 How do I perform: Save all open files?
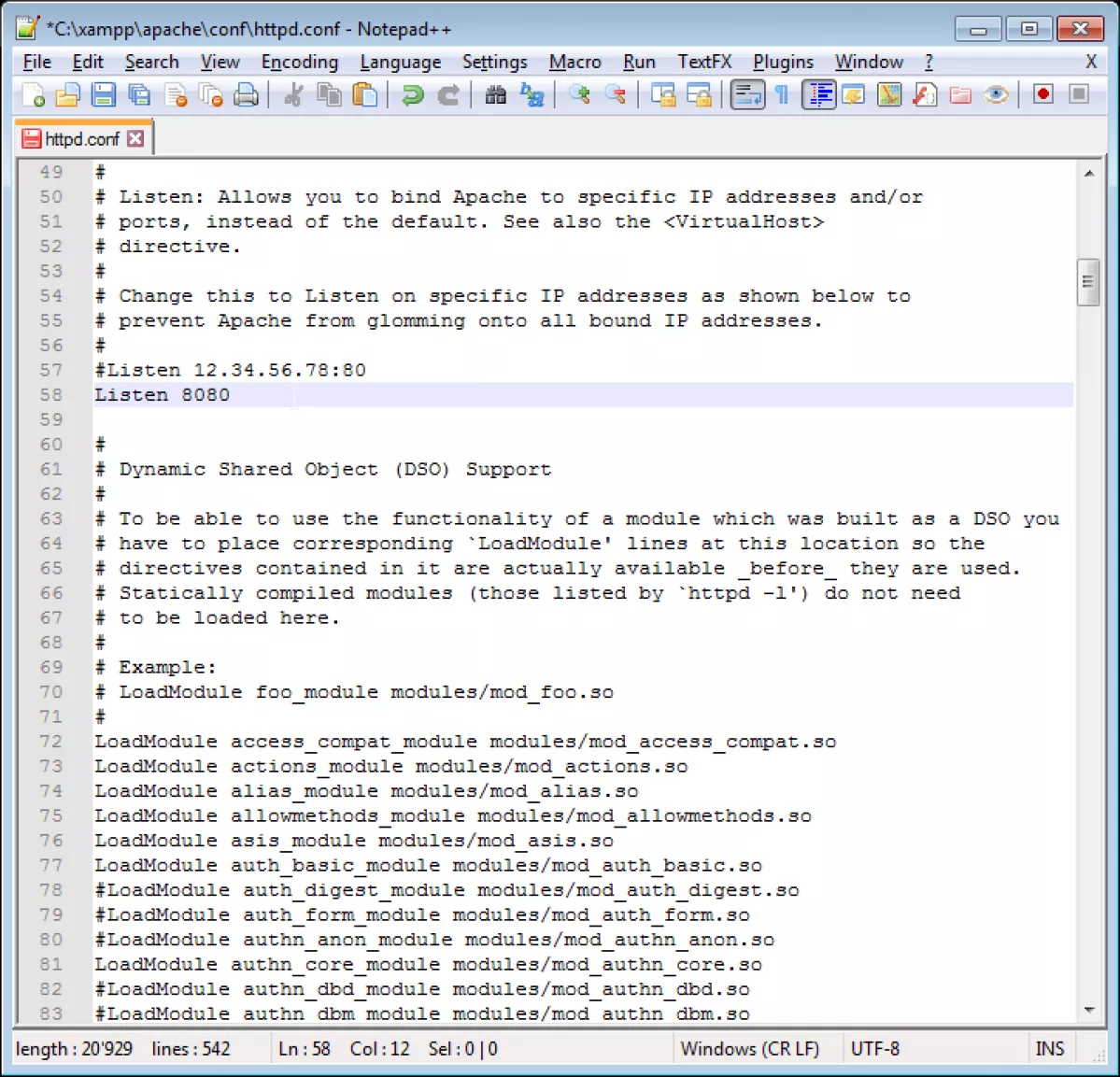(139, 95)
